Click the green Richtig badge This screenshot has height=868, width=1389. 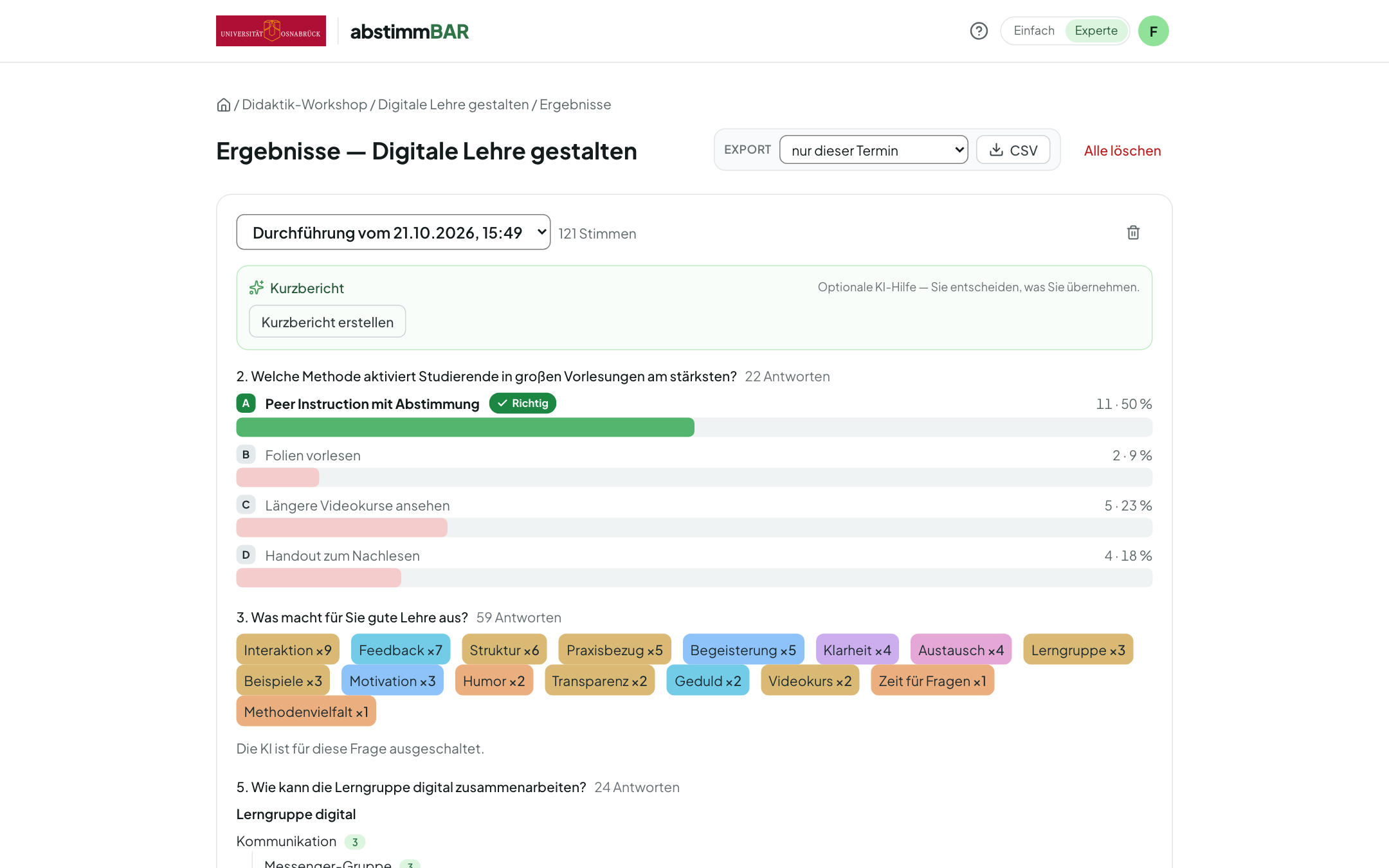point(522,403)
